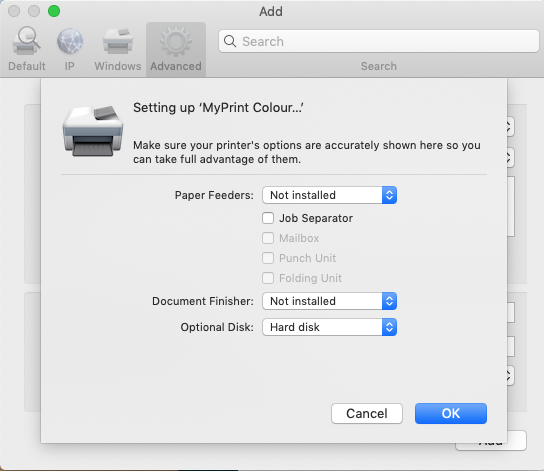This screenshot has width=544, height=471.
Task: Switch to the Windows printer icon
Action: point(118,41)
